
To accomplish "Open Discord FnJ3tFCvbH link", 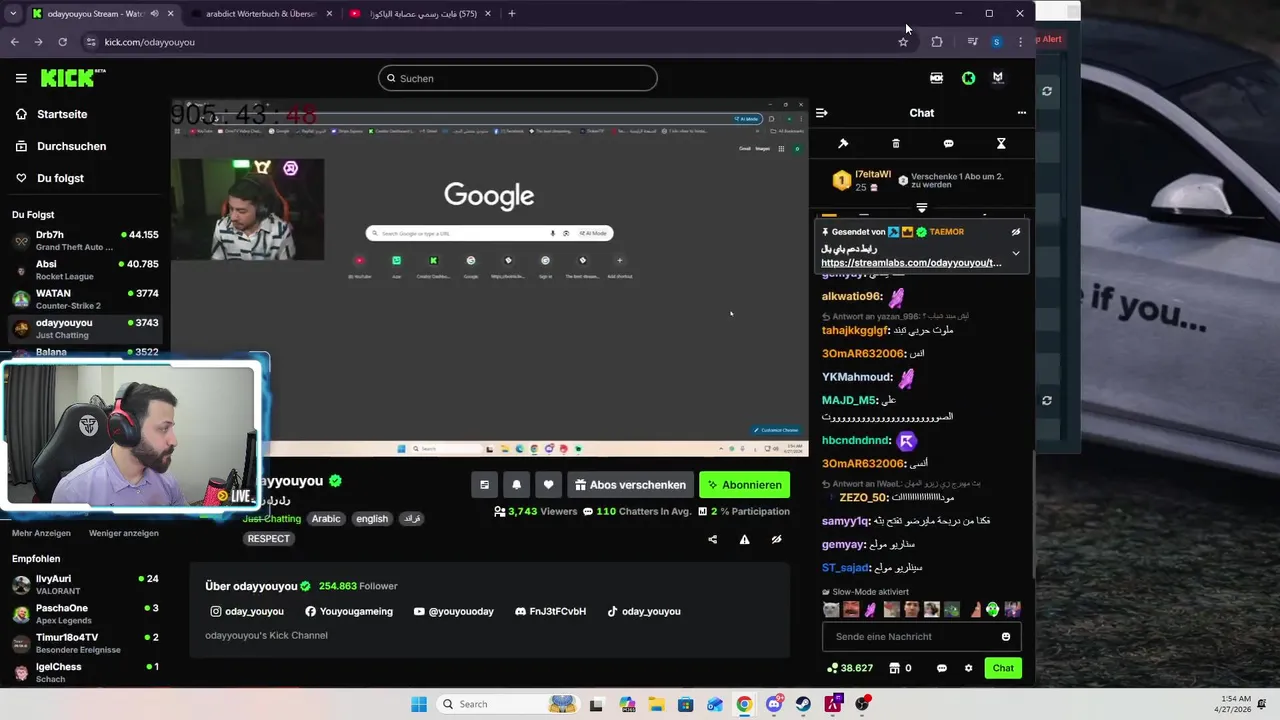I will coord(550,611).
